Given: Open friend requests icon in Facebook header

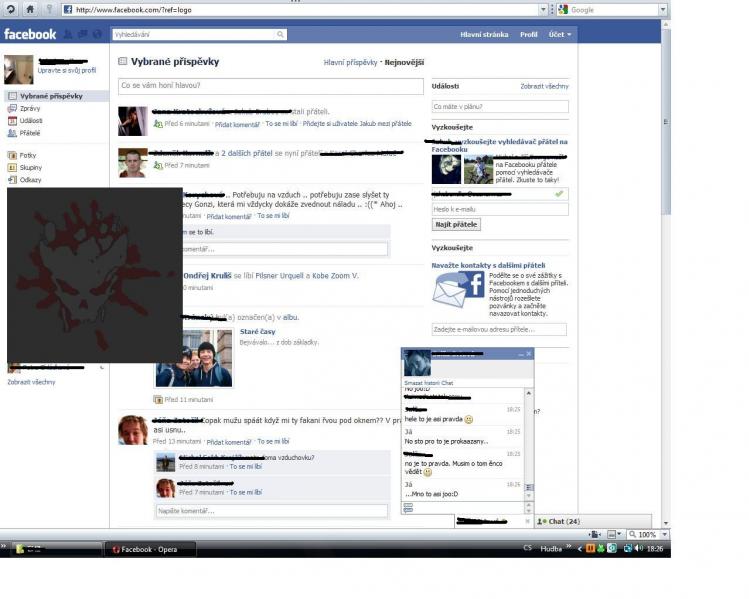Looking at the screenshot, I should [x=68, y=34].
